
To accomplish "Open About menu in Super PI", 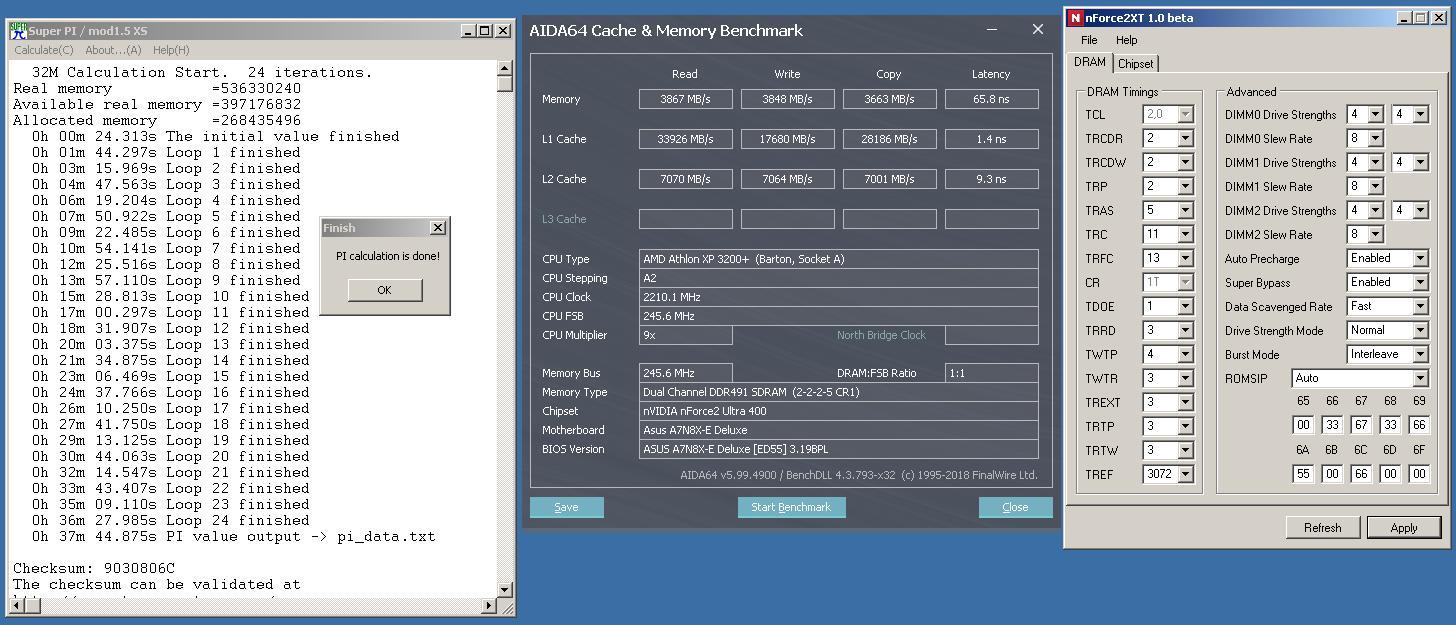I will coord(113,50).
